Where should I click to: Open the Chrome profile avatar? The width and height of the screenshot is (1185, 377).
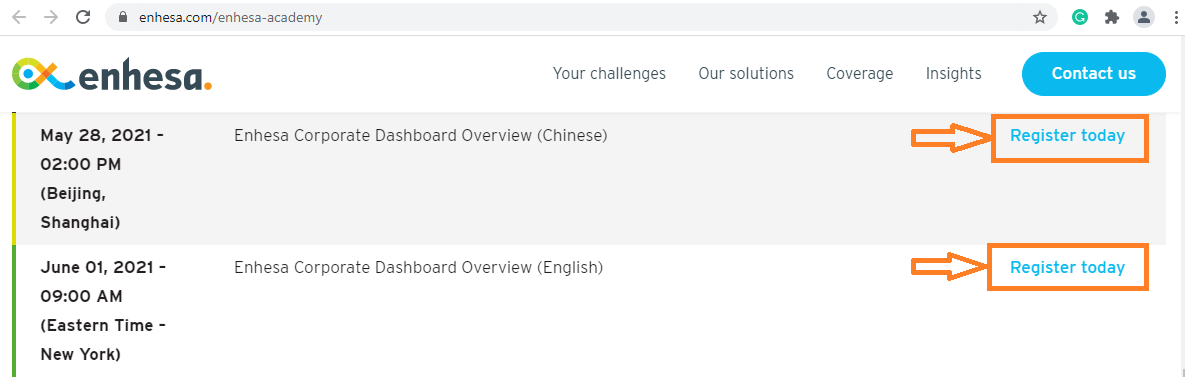[x=1144, y=17]
